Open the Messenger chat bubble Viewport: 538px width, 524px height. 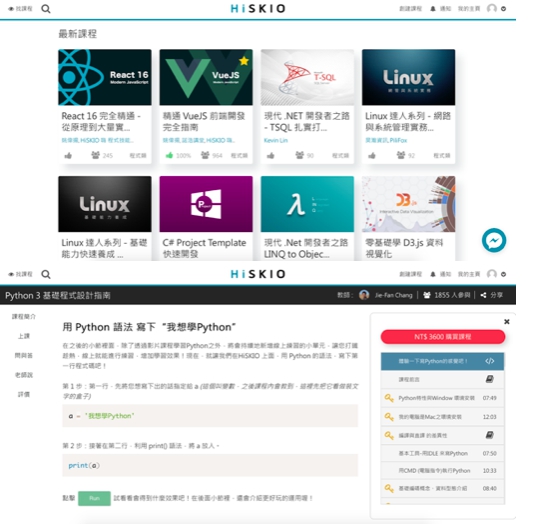(494, 240)
